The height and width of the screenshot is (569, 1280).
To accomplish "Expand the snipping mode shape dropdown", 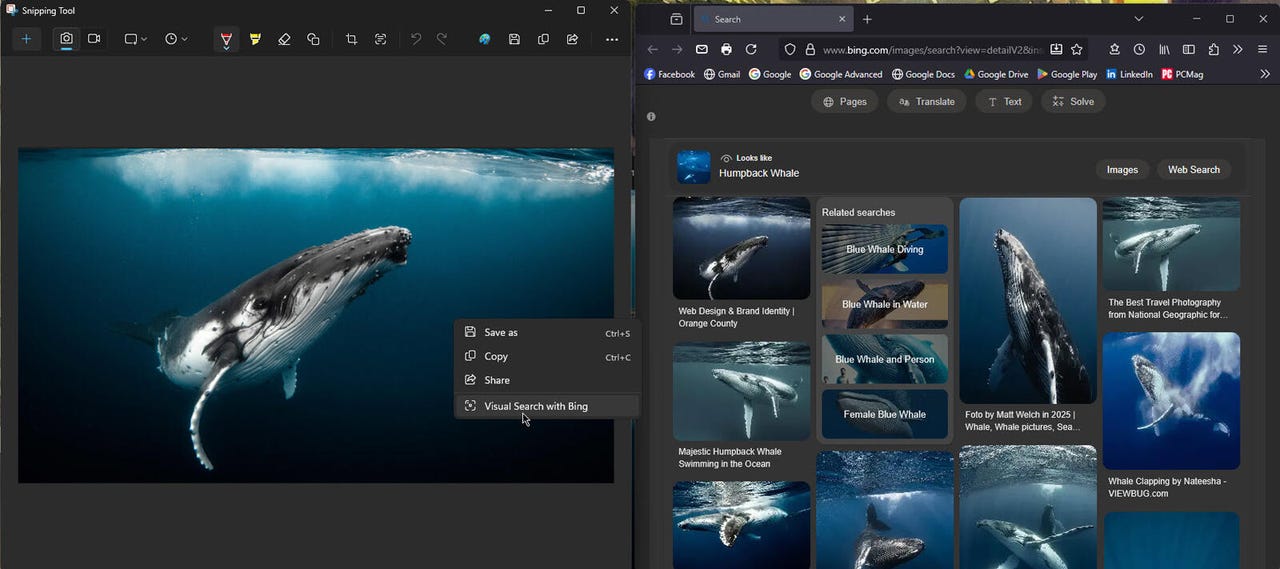I will (135, 39).
